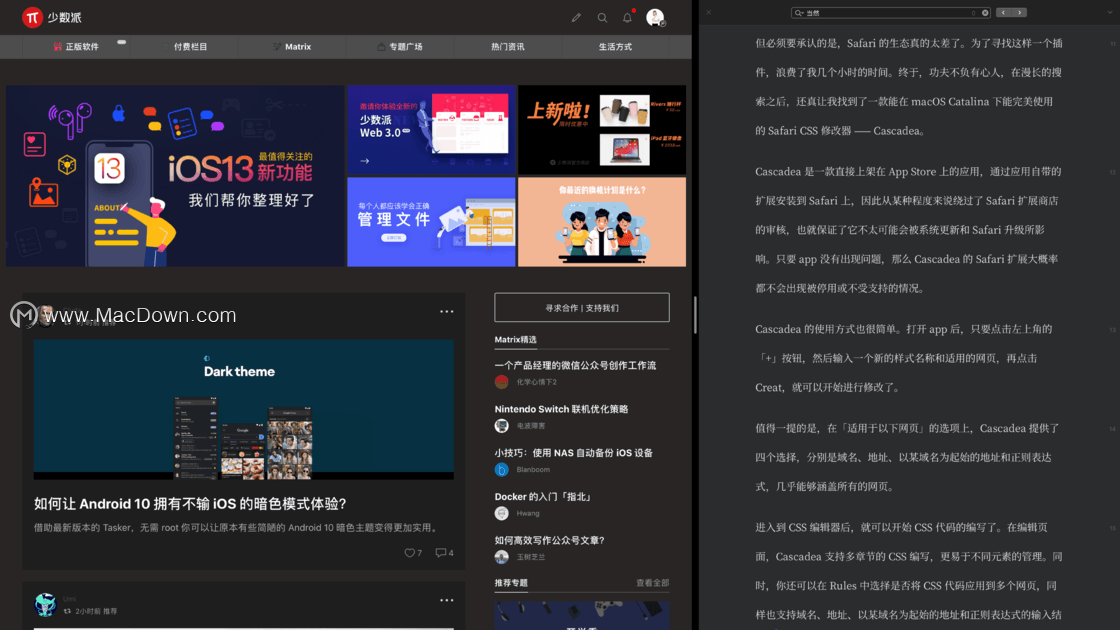Click 查看全部 next to 推荐专题
Image resolution: width=1120 pixels, height=630 pixels.
pos(652,583)
